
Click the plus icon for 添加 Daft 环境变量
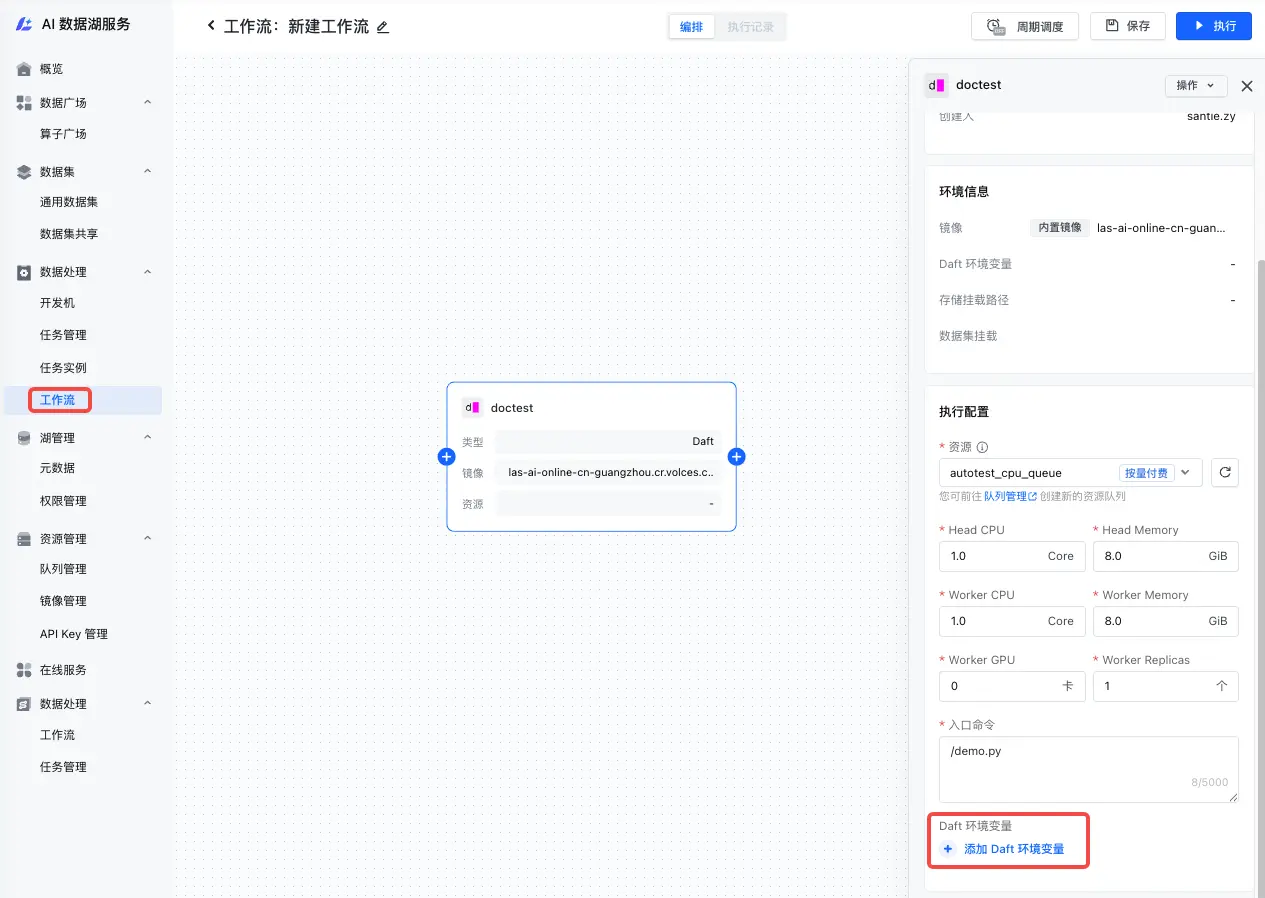click(x=948, y=849)
